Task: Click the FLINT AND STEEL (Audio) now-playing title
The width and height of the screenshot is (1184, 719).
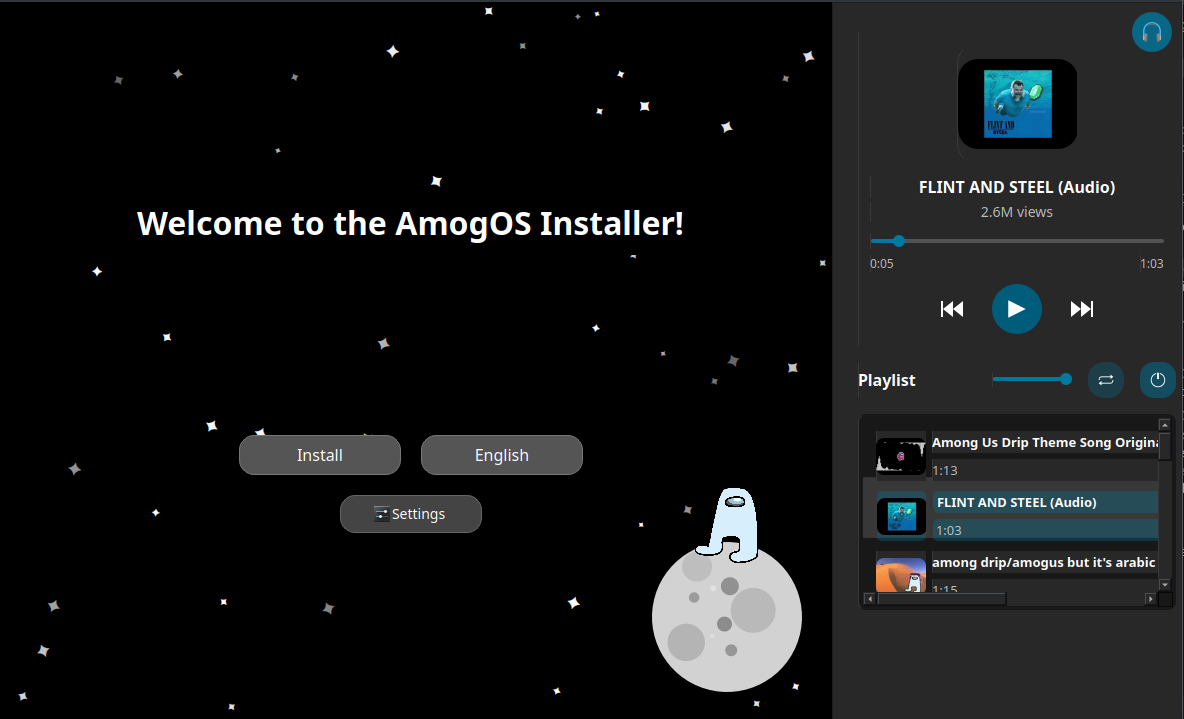Action: coord(1016,187)
